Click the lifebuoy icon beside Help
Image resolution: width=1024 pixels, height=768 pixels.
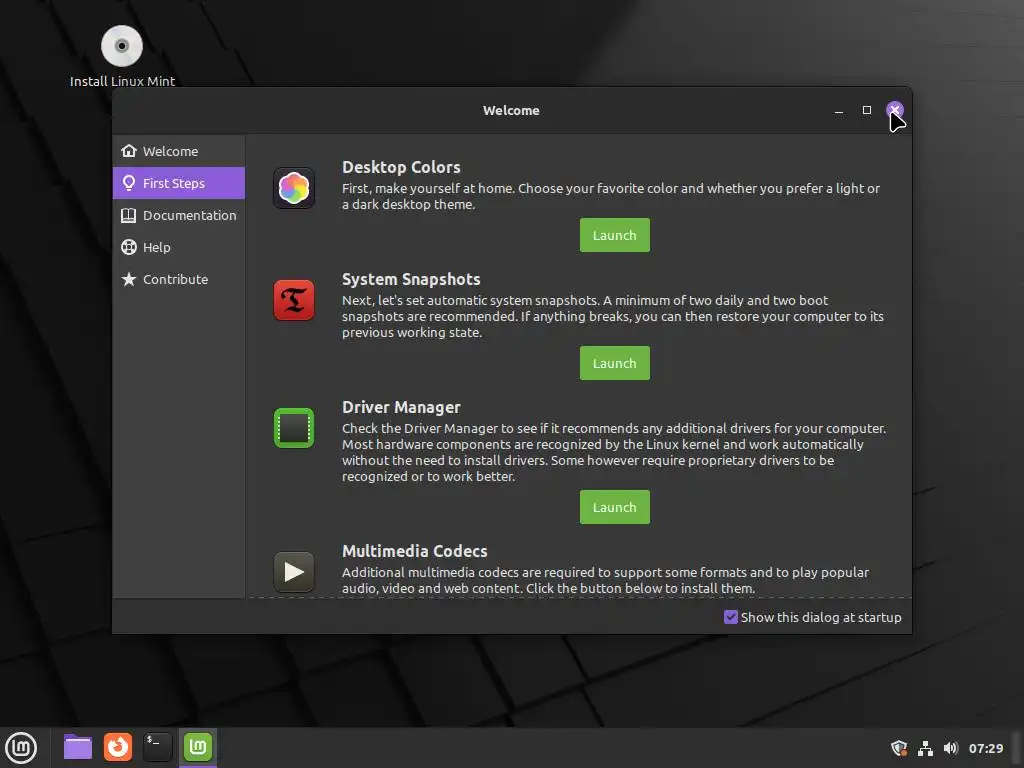(129, 247)
